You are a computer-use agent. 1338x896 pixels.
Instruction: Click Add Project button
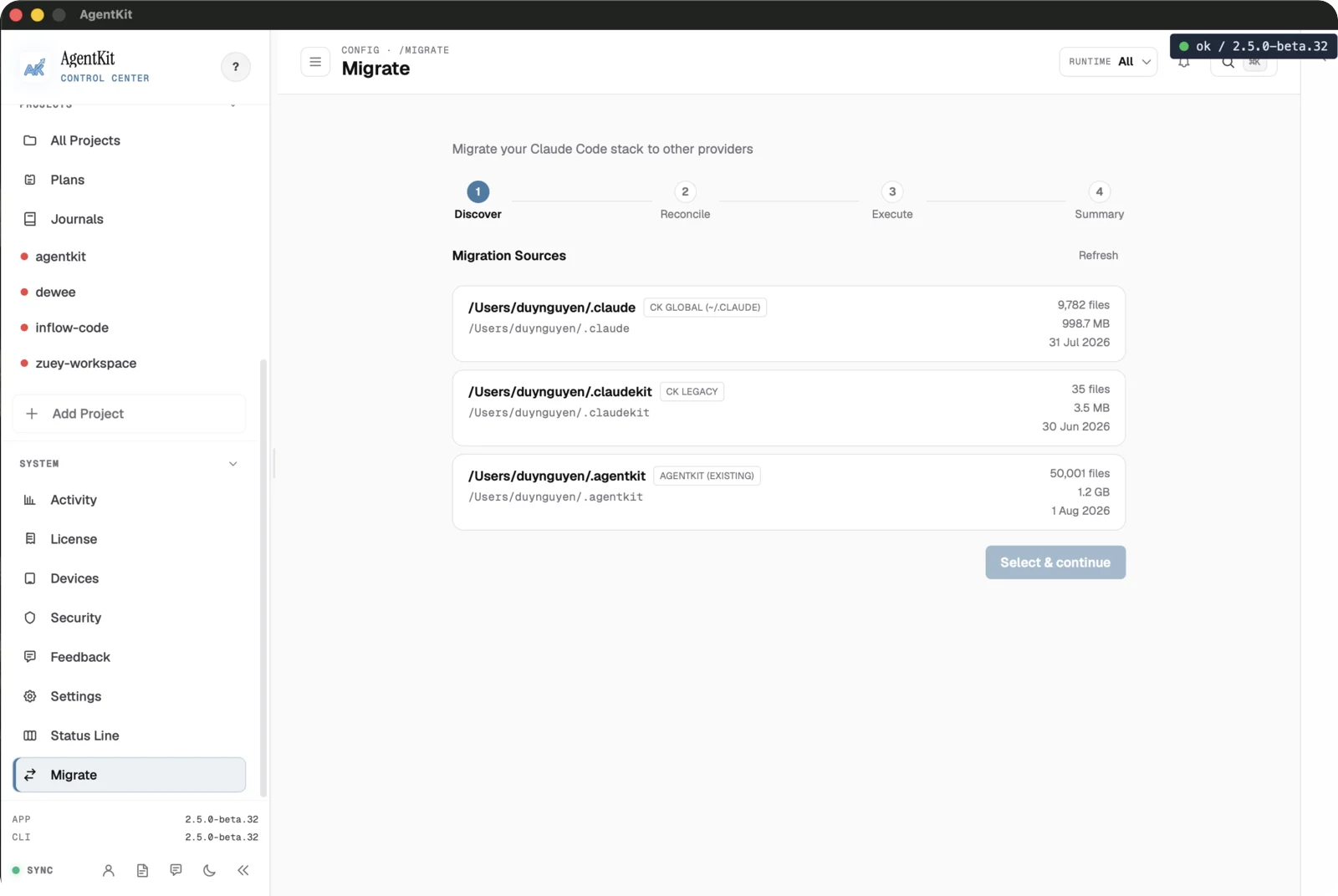tap(130, 414)
